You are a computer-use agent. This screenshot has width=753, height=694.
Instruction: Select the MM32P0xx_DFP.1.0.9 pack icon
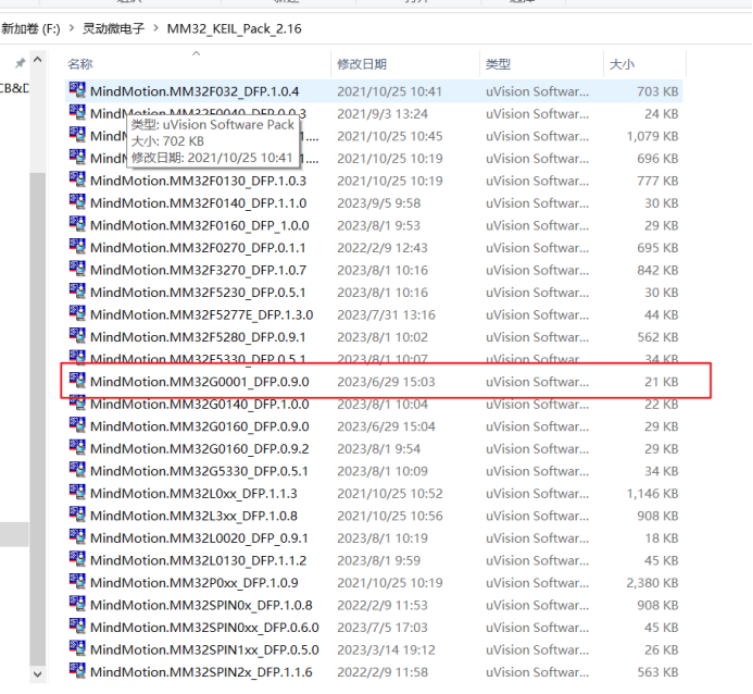(77, 582)
